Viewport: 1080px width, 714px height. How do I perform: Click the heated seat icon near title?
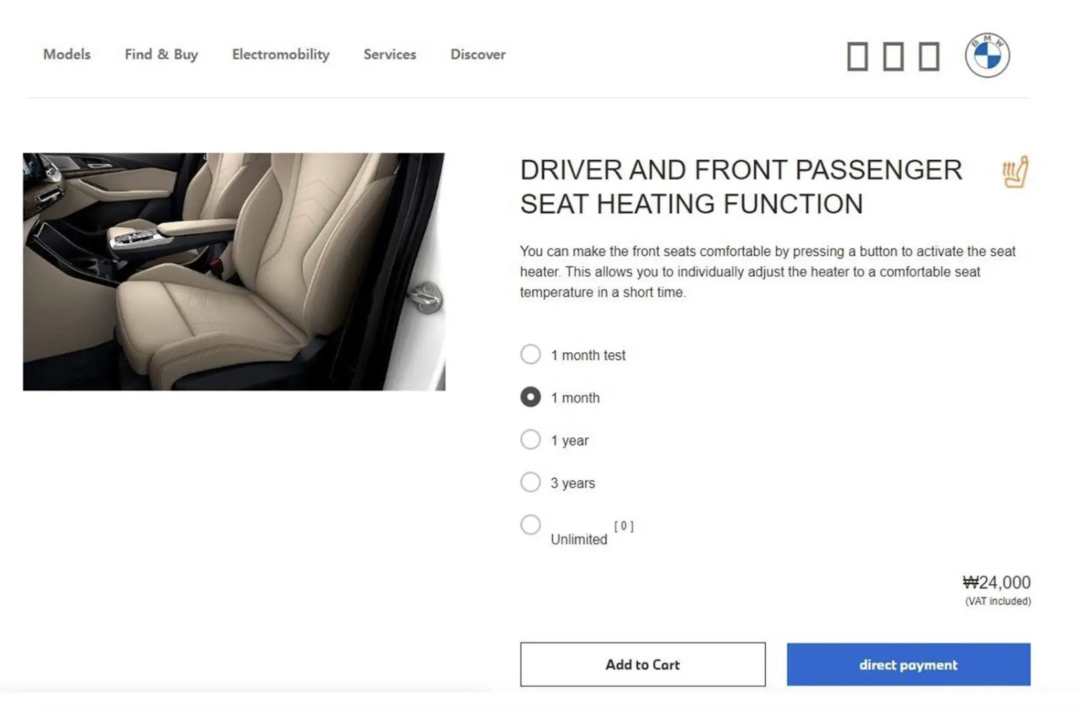[1015, 172]
